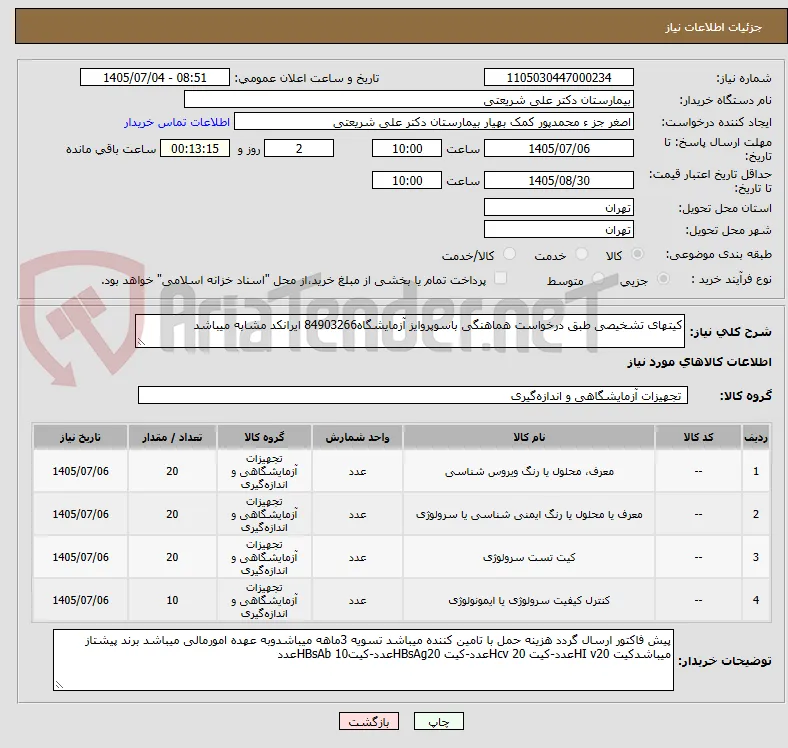Click the تاریخ نیاز column header

(x=80, y=437)
